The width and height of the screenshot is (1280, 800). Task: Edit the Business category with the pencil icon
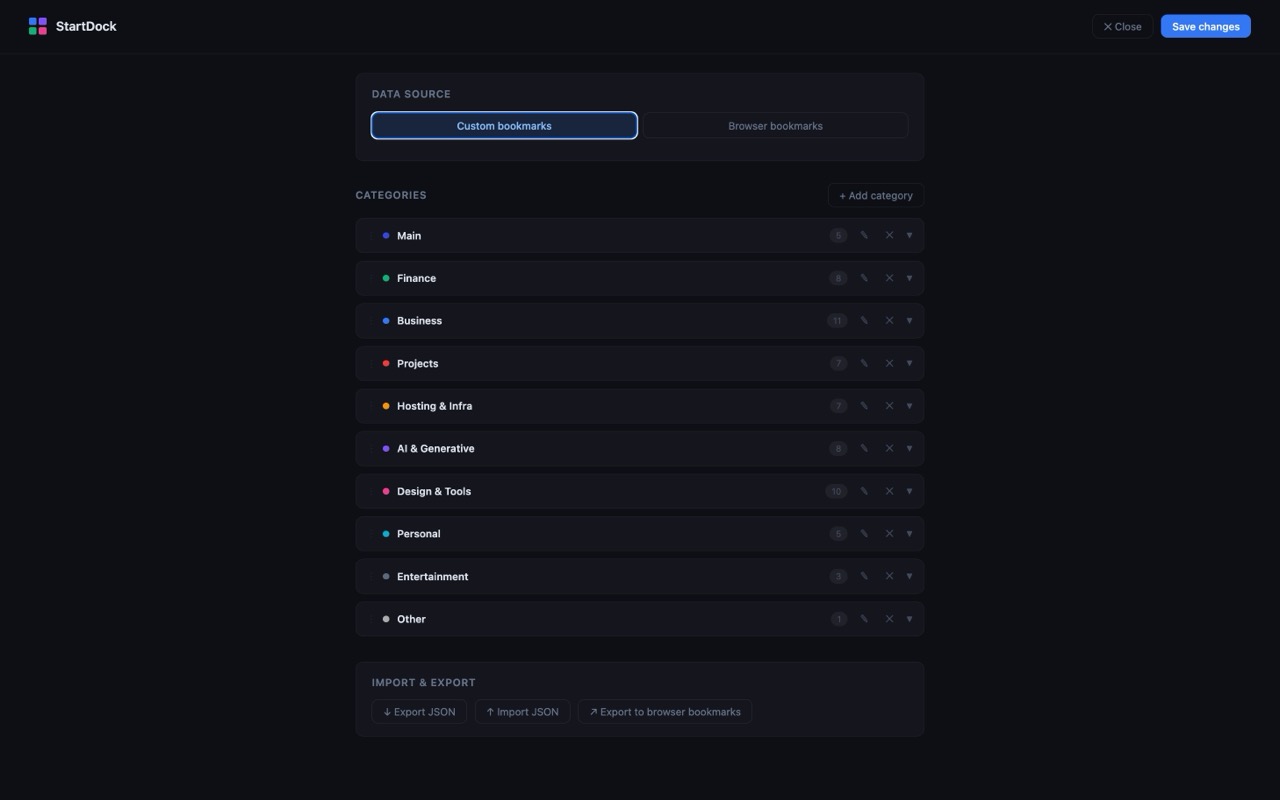tap(864, 321)
